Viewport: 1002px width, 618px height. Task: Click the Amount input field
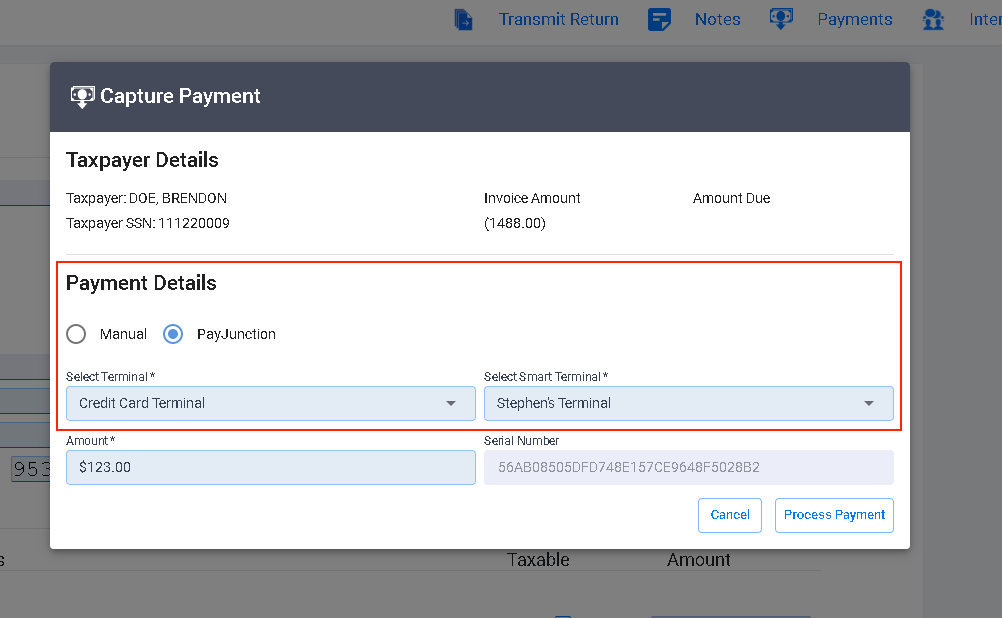point(271,467)
